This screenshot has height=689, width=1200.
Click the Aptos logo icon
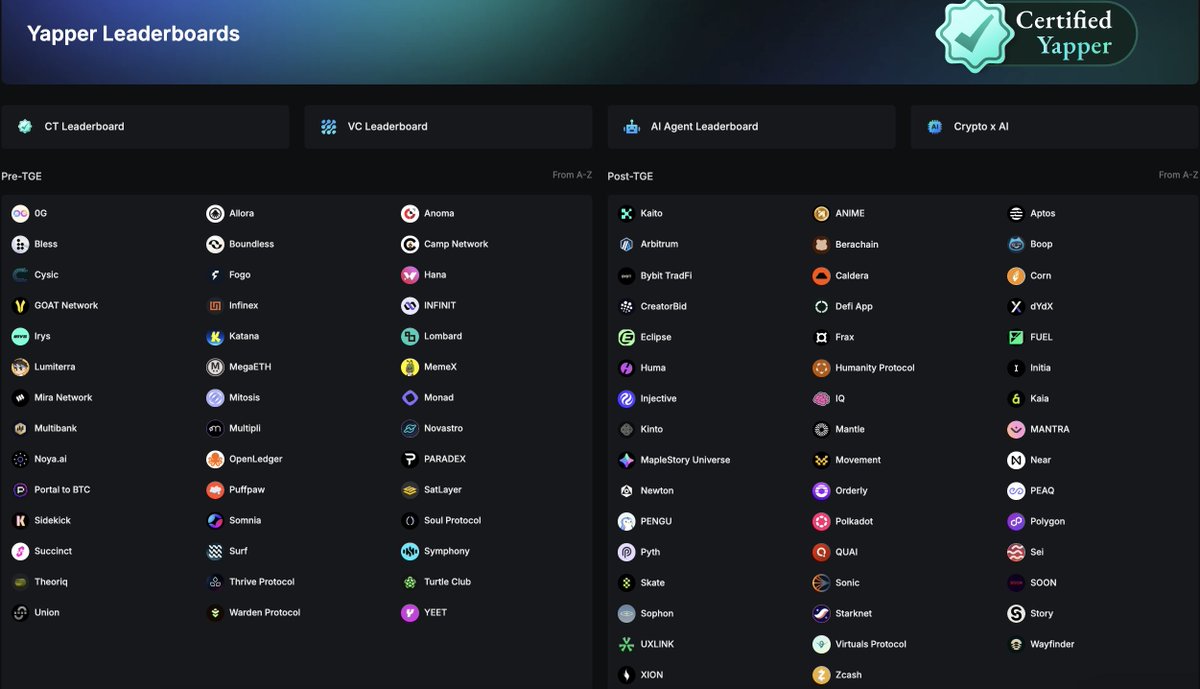point(1016,214)
